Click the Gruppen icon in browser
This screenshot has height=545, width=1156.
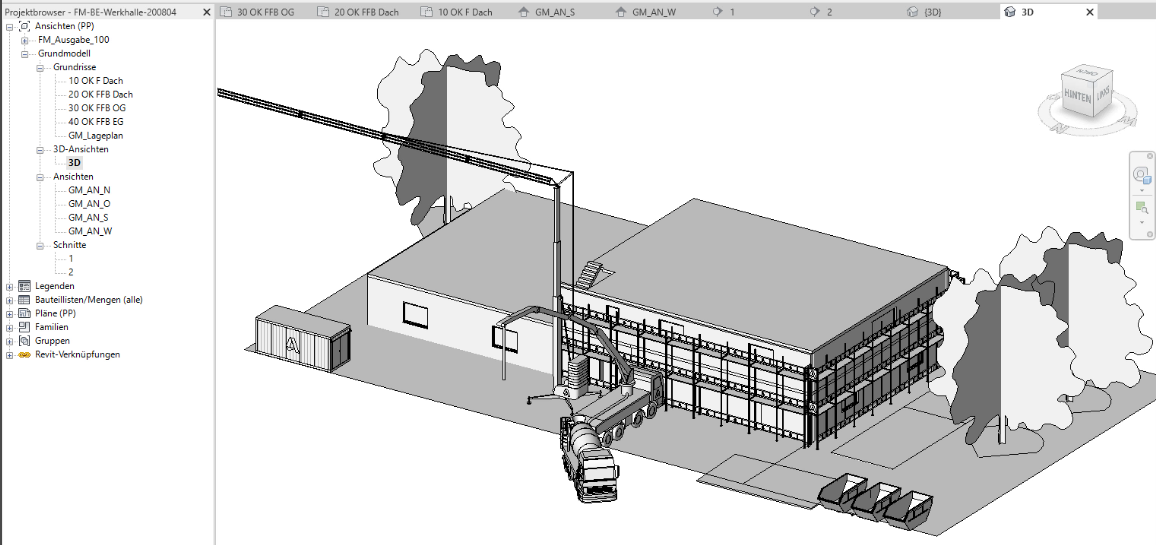24,340
